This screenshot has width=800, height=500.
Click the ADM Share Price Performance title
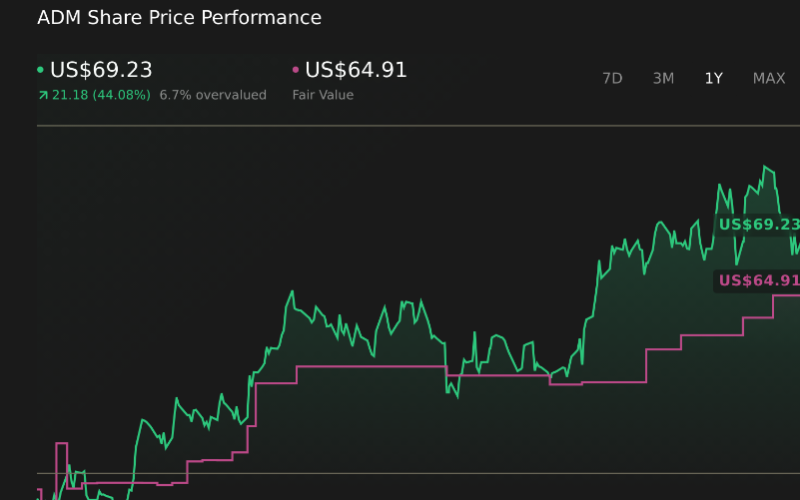[179, 18]
